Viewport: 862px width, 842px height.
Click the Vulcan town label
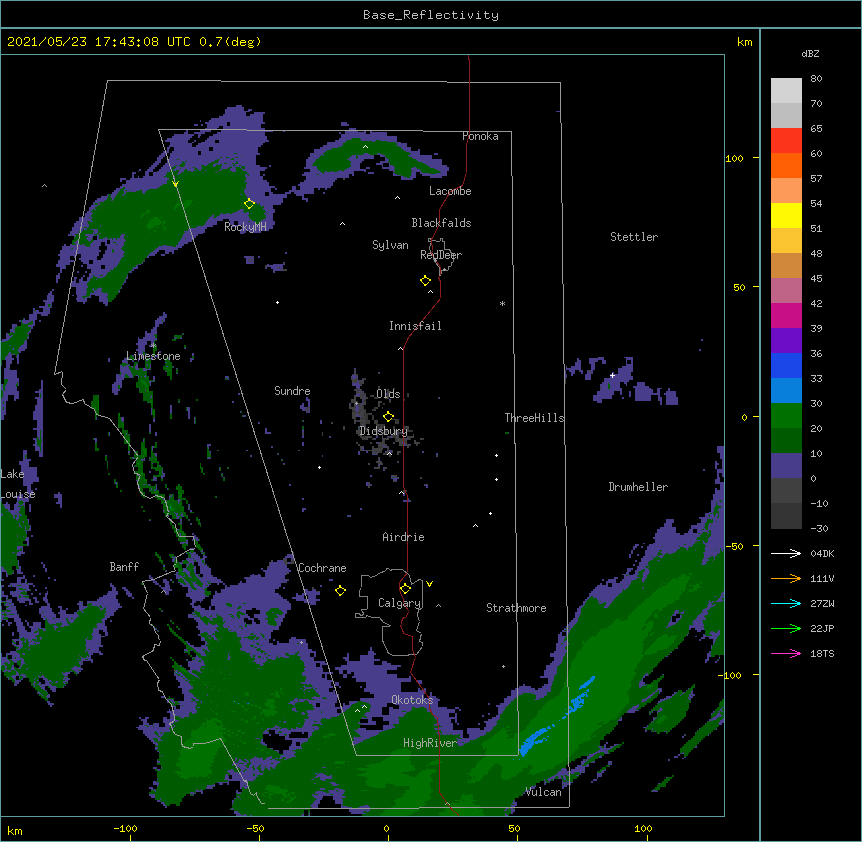point(543,792)
